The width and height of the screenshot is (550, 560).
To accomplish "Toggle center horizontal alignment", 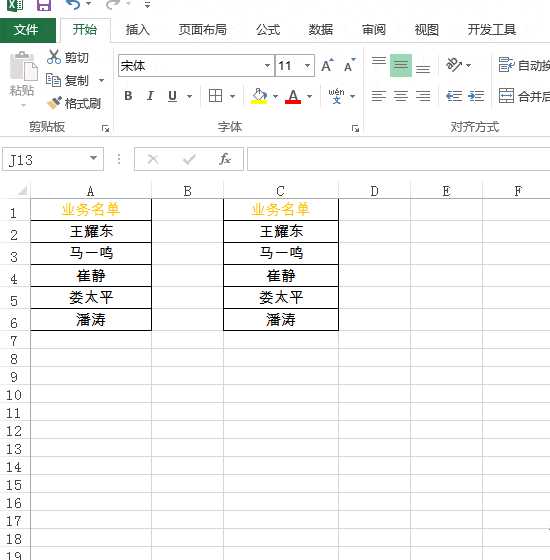I will 401,96.
